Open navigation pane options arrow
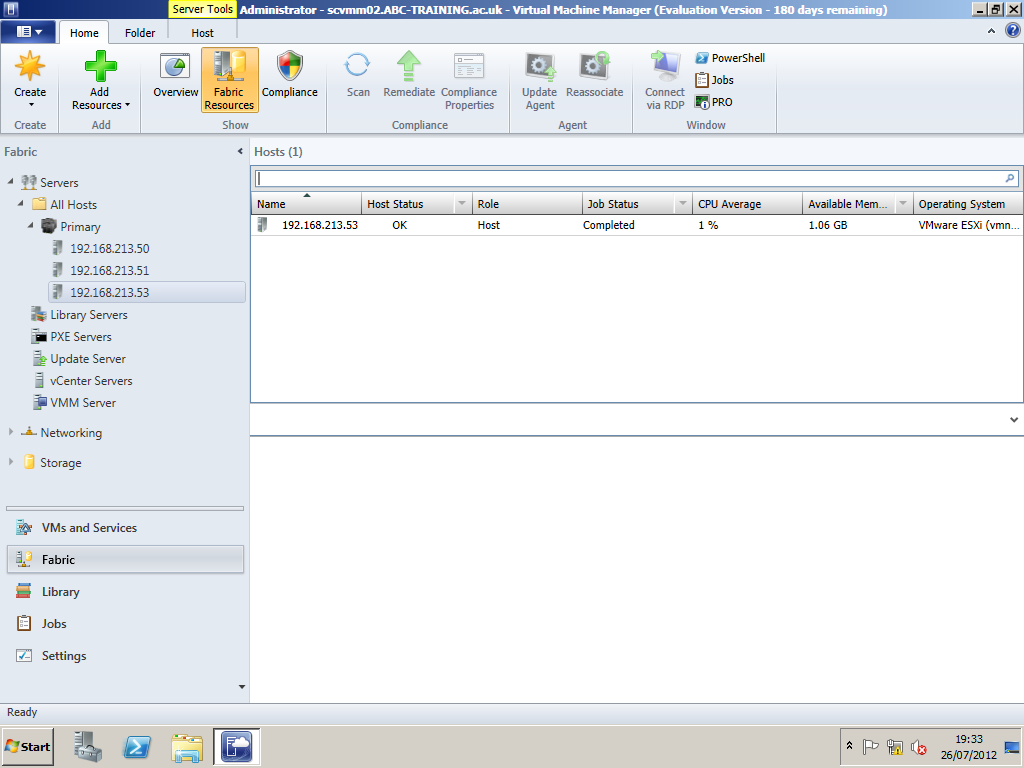 tap(242, 687)
